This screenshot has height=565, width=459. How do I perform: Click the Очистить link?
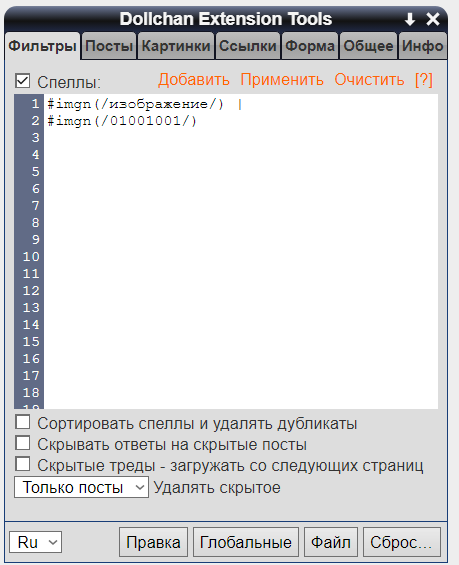coord(369,79)
